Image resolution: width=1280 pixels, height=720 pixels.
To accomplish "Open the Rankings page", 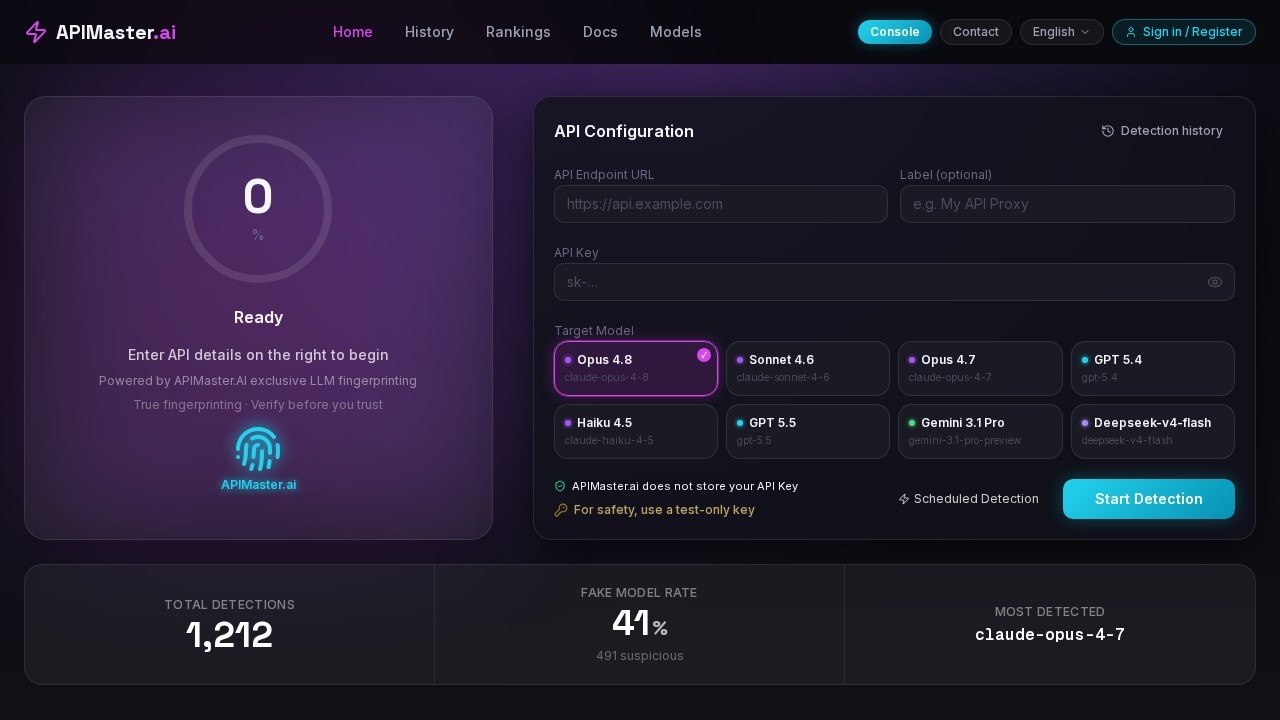I will [518, 32].
